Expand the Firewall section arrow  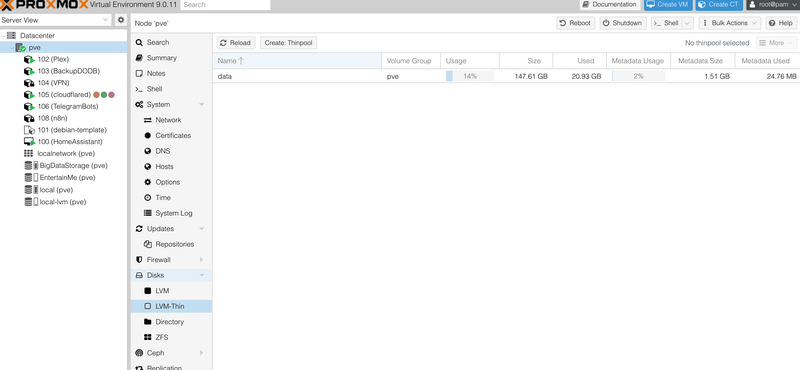pos(202,260)
